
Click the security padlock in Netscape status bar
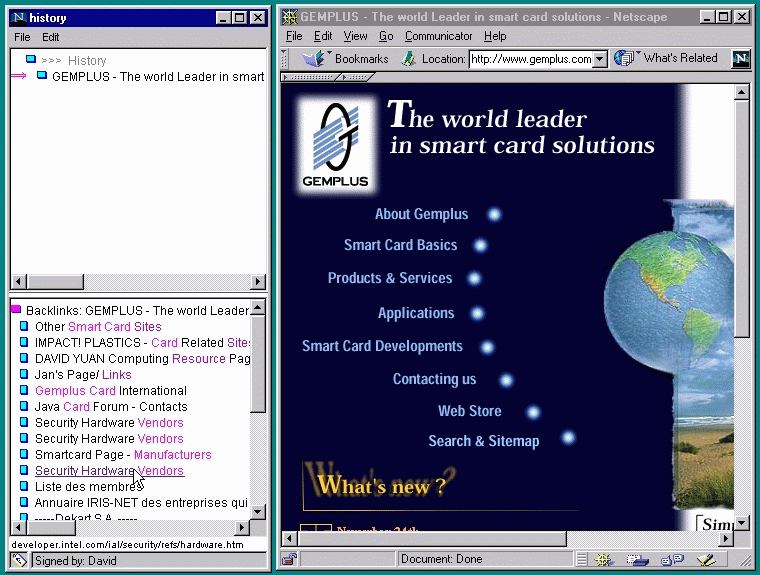click(289, 559)
